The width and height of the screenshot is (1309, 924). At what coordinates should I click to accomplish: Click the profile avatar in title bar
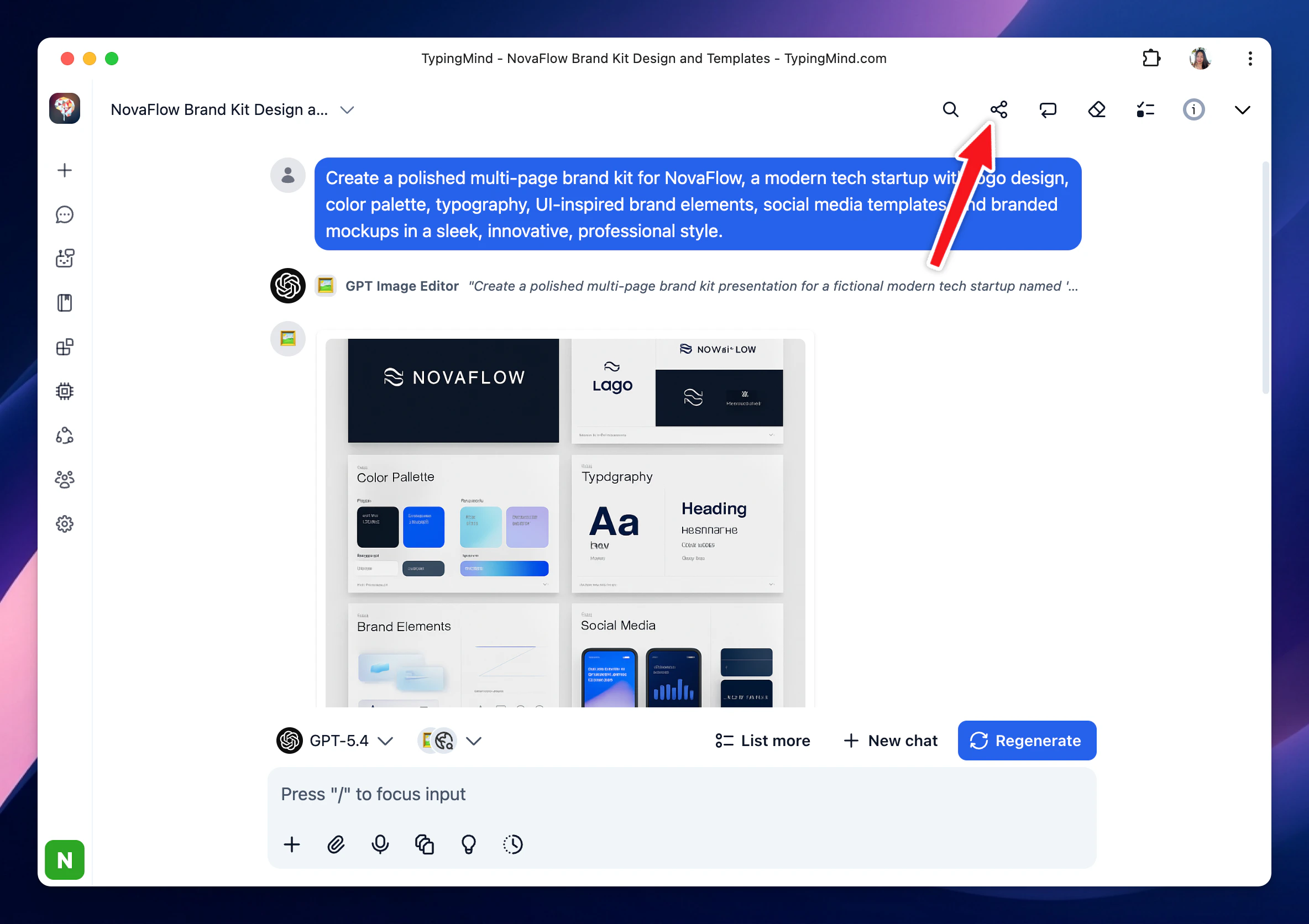click(x=1200, y=58)
